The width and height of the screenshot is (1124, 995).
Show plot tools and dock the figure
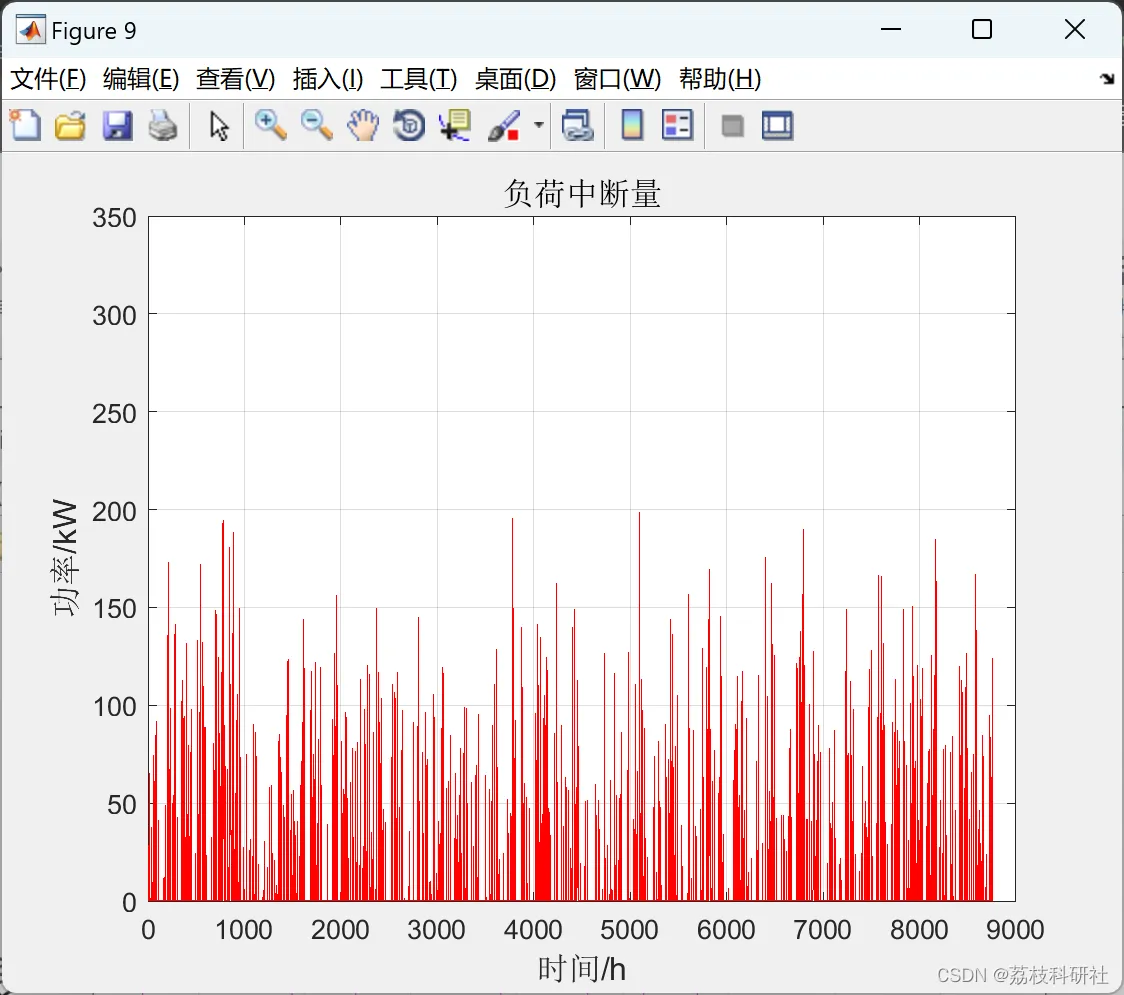click(x=777, y=125)
